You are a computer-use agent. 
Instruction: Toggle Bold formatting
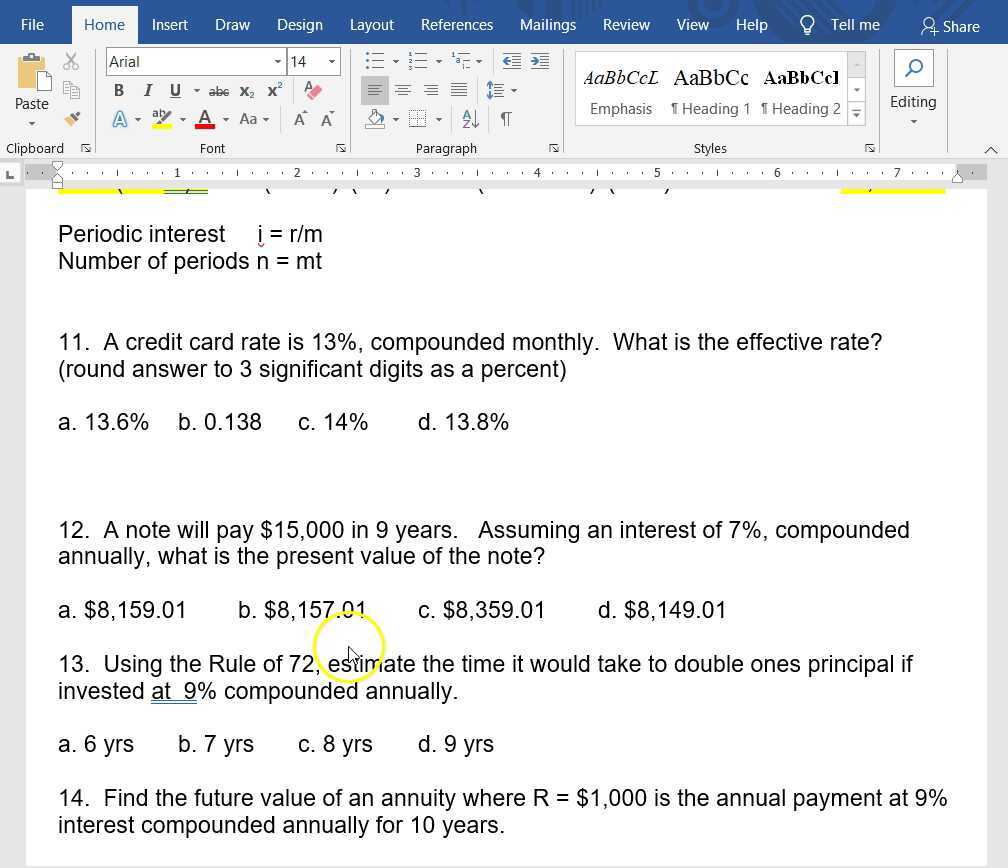pyautogui.click(x=119, y=91)
